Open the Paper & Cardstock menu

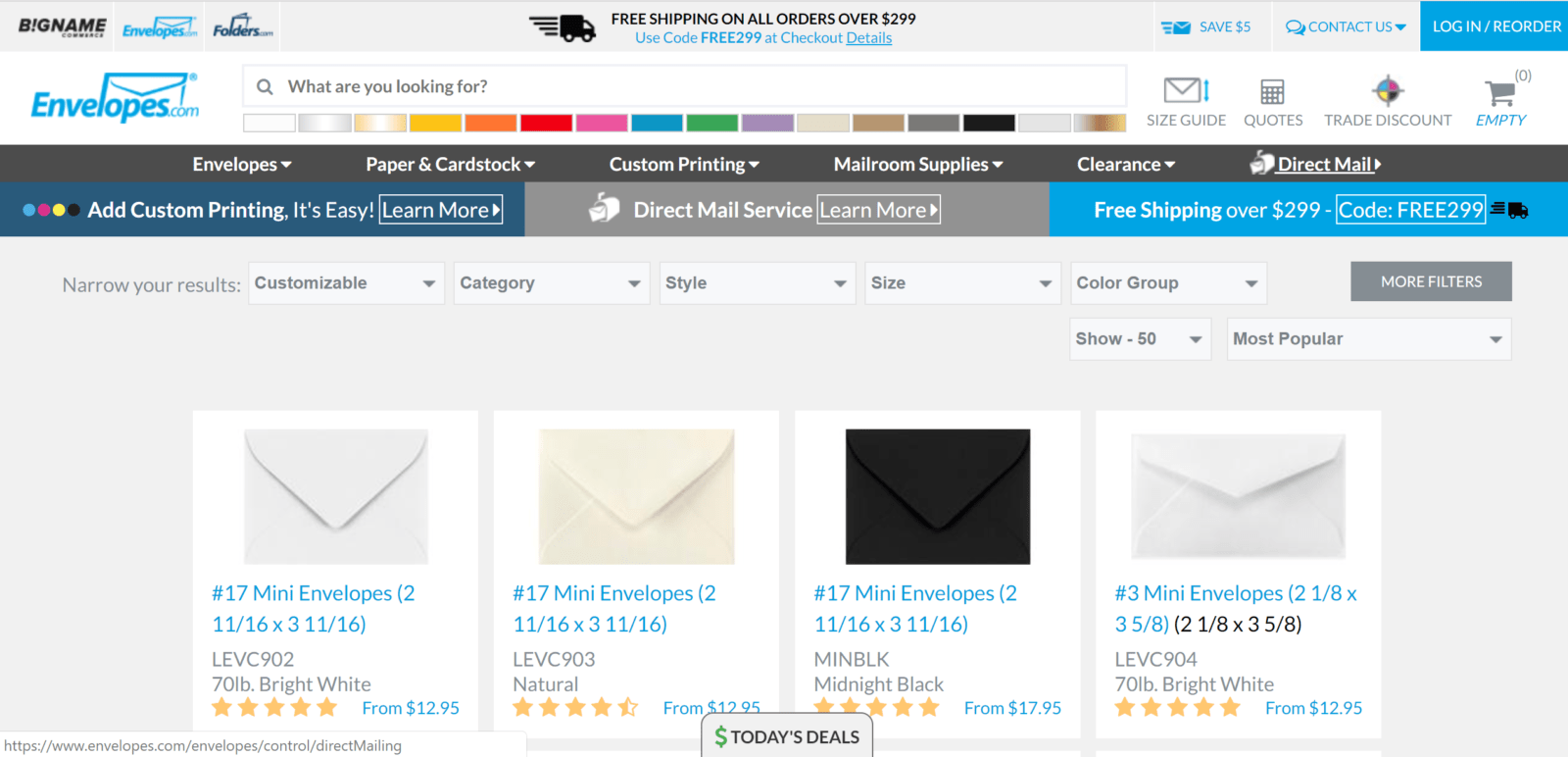(450, 165)
